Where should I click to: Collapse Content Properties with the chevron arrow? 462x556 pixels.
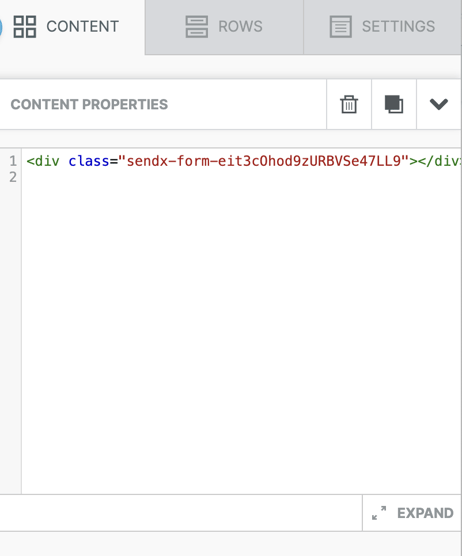pos(439,104)
